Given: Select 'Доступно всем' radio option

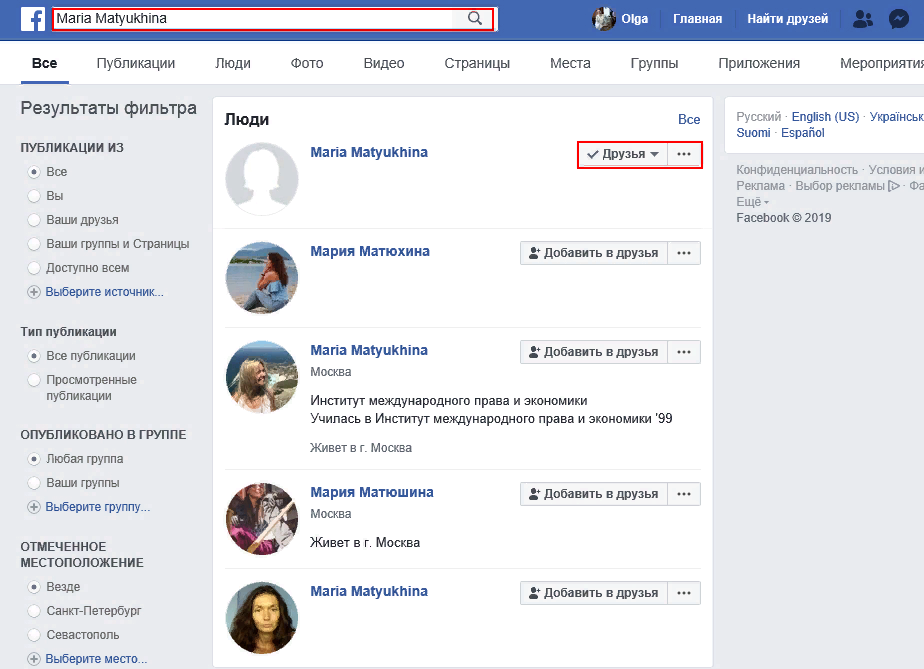Looking at the screenshot, I should 34,268.
